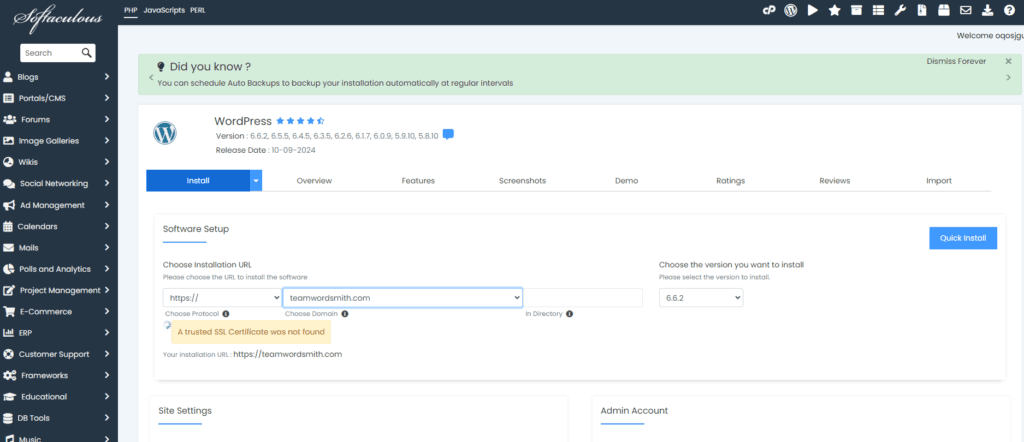Viewport: 1024px width, 442px height.
Task: Click the blue comment bubble after version list
Action: (448, 134)
